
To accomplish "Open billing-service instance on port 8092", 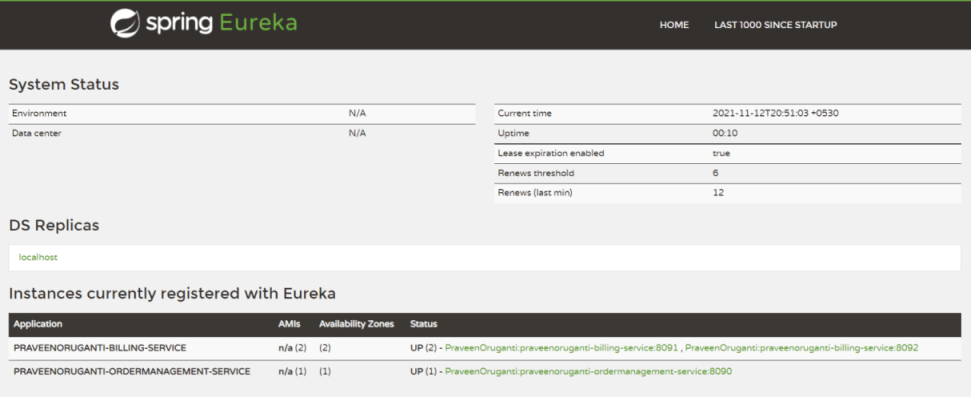I will (x=801, y=348).
